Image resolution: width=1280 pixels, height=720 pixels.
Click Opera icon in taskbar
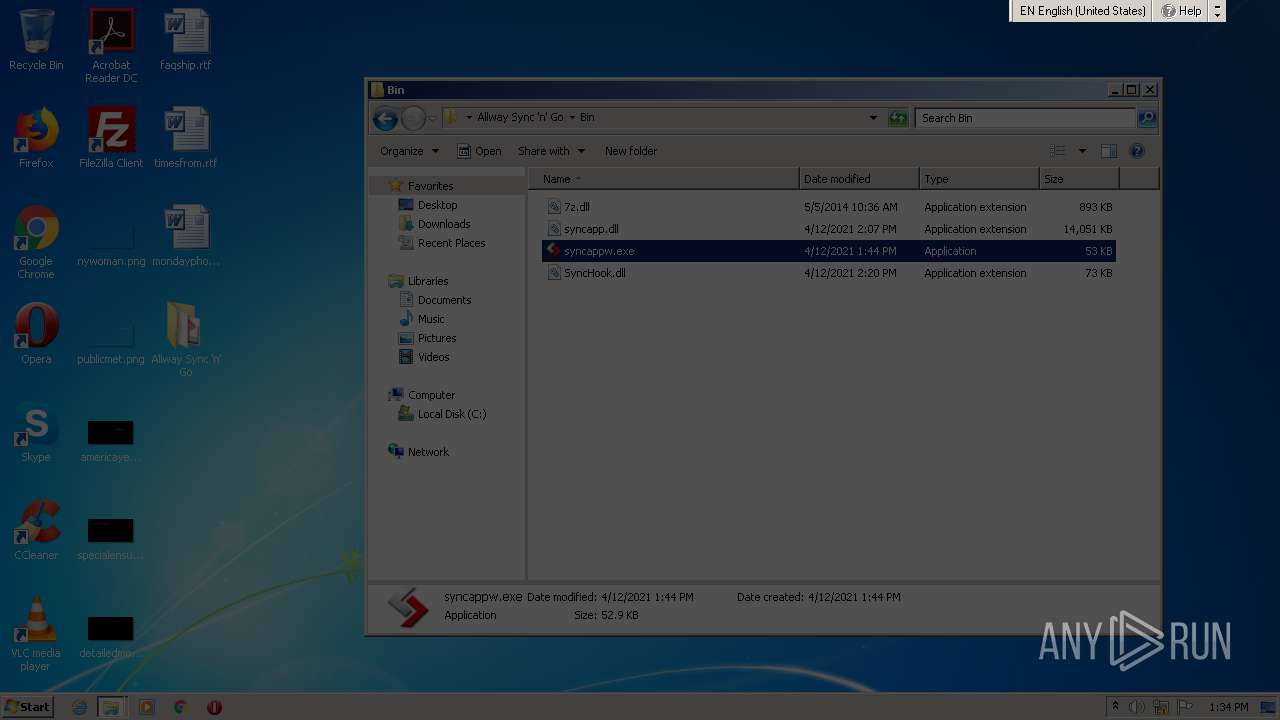point(214,707)
